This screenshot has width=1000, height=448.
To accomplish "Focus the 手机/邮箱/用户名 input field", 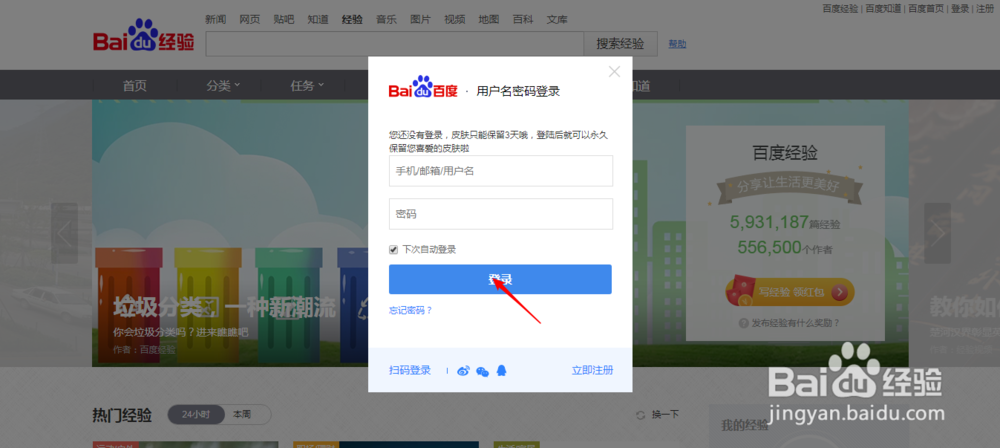I will tap(501, 171).
